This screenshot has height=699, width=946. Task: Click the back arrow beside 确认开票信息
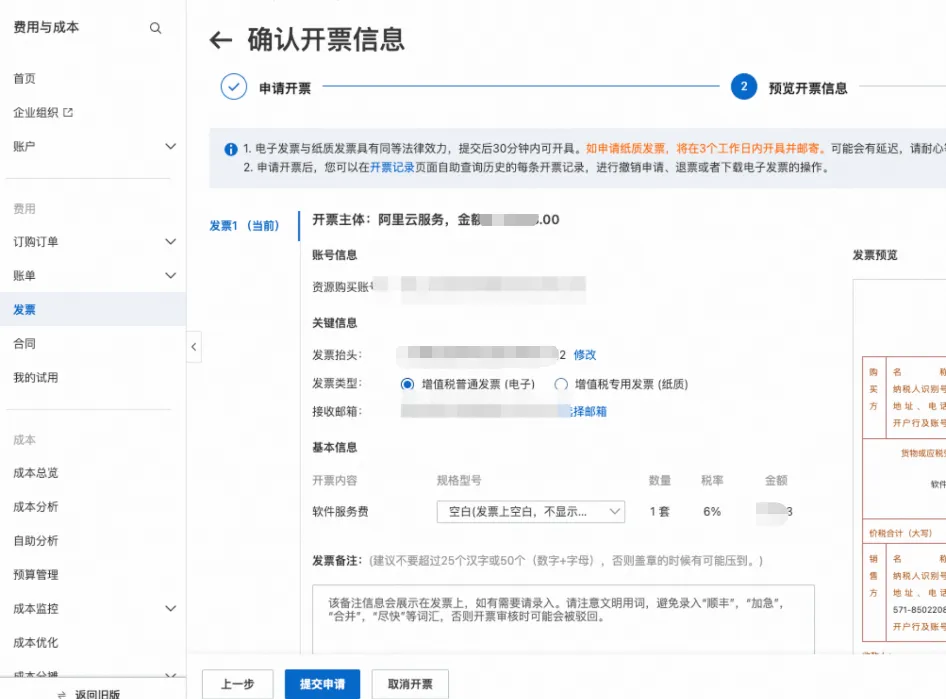[x=221, y=38]
